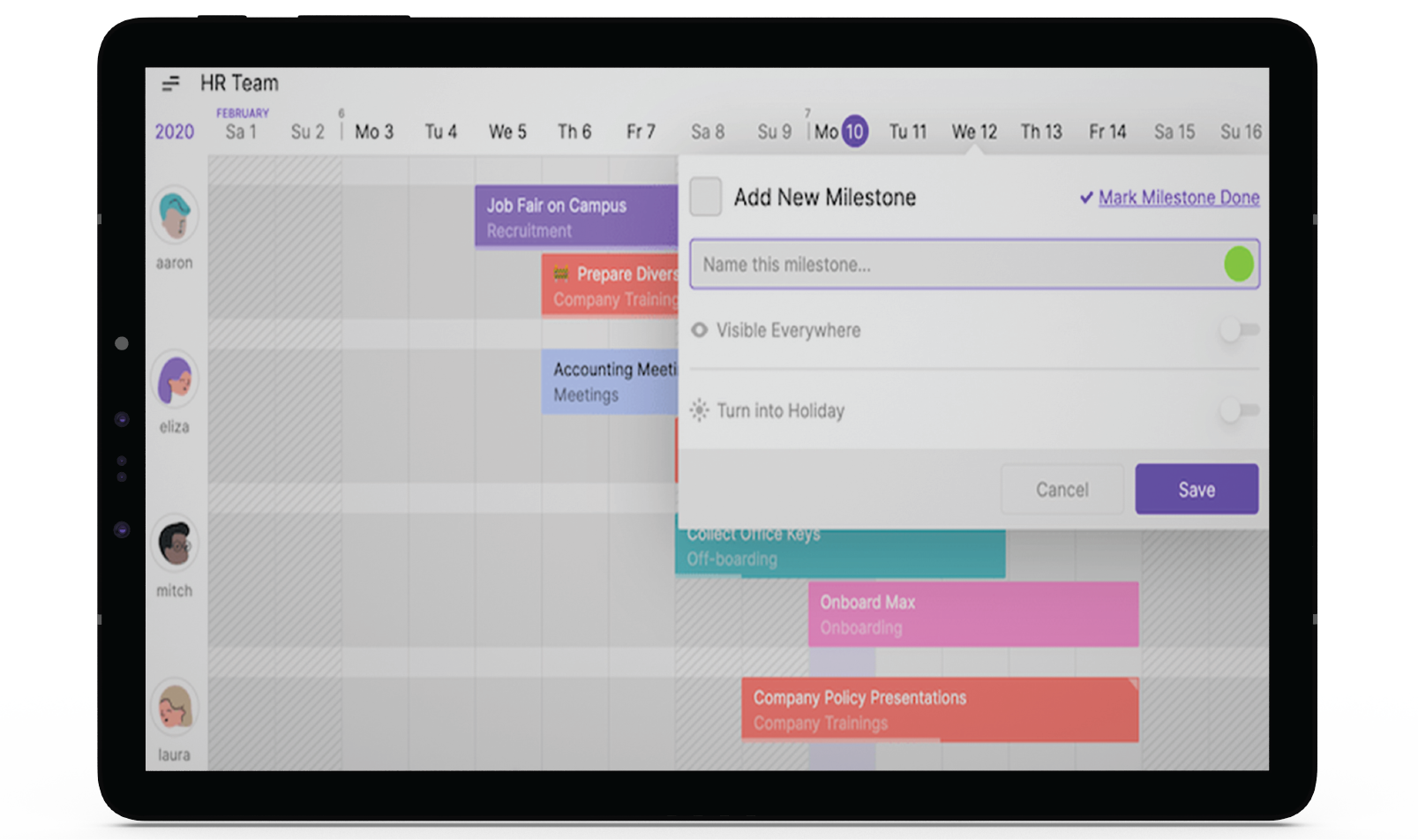Open the hamburger menu beside HR Team
1418x840 pixels.
pos(170,84)
